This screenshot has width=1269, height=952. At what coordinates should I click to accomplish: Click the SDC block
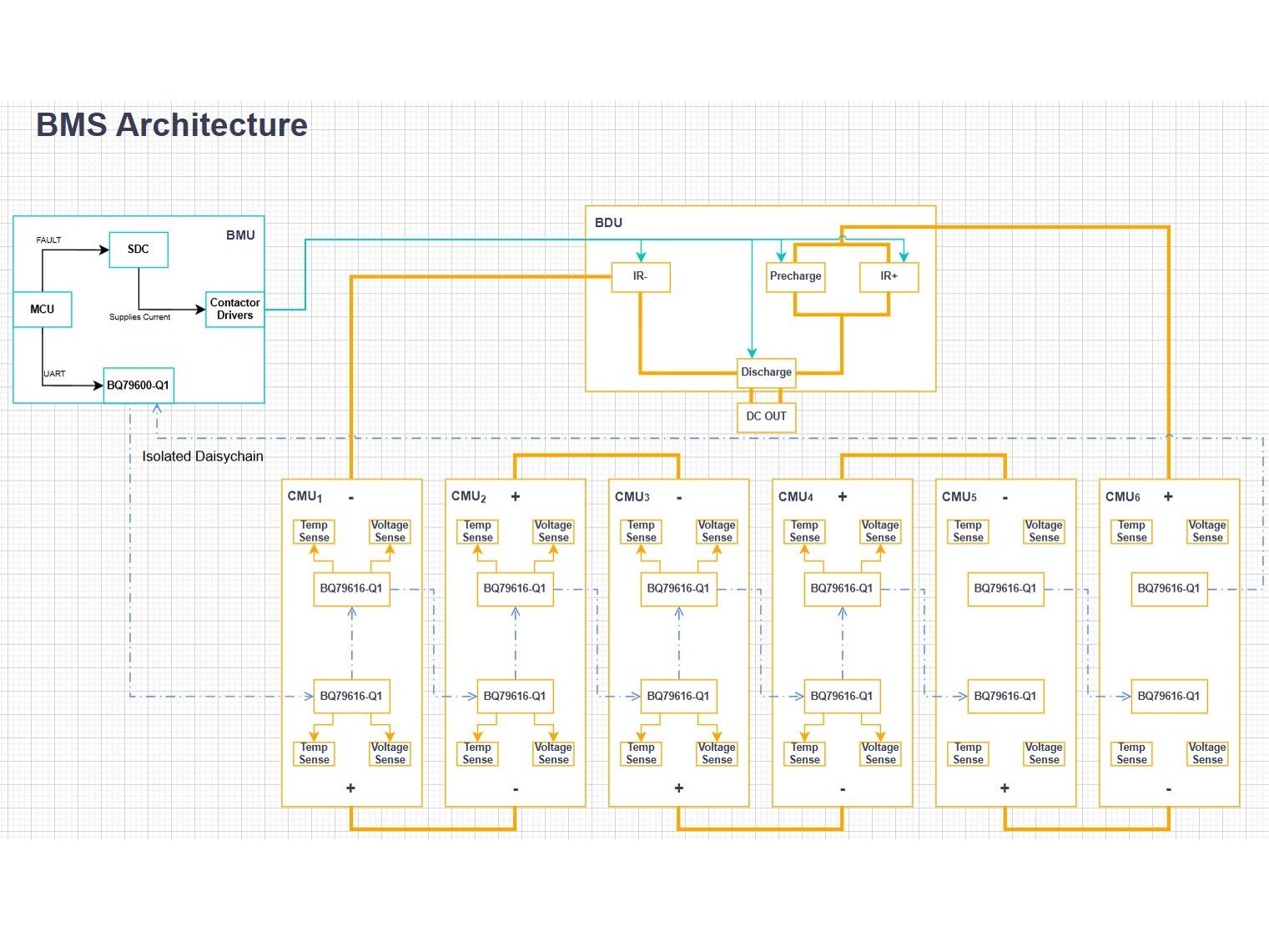click(138, 249)
